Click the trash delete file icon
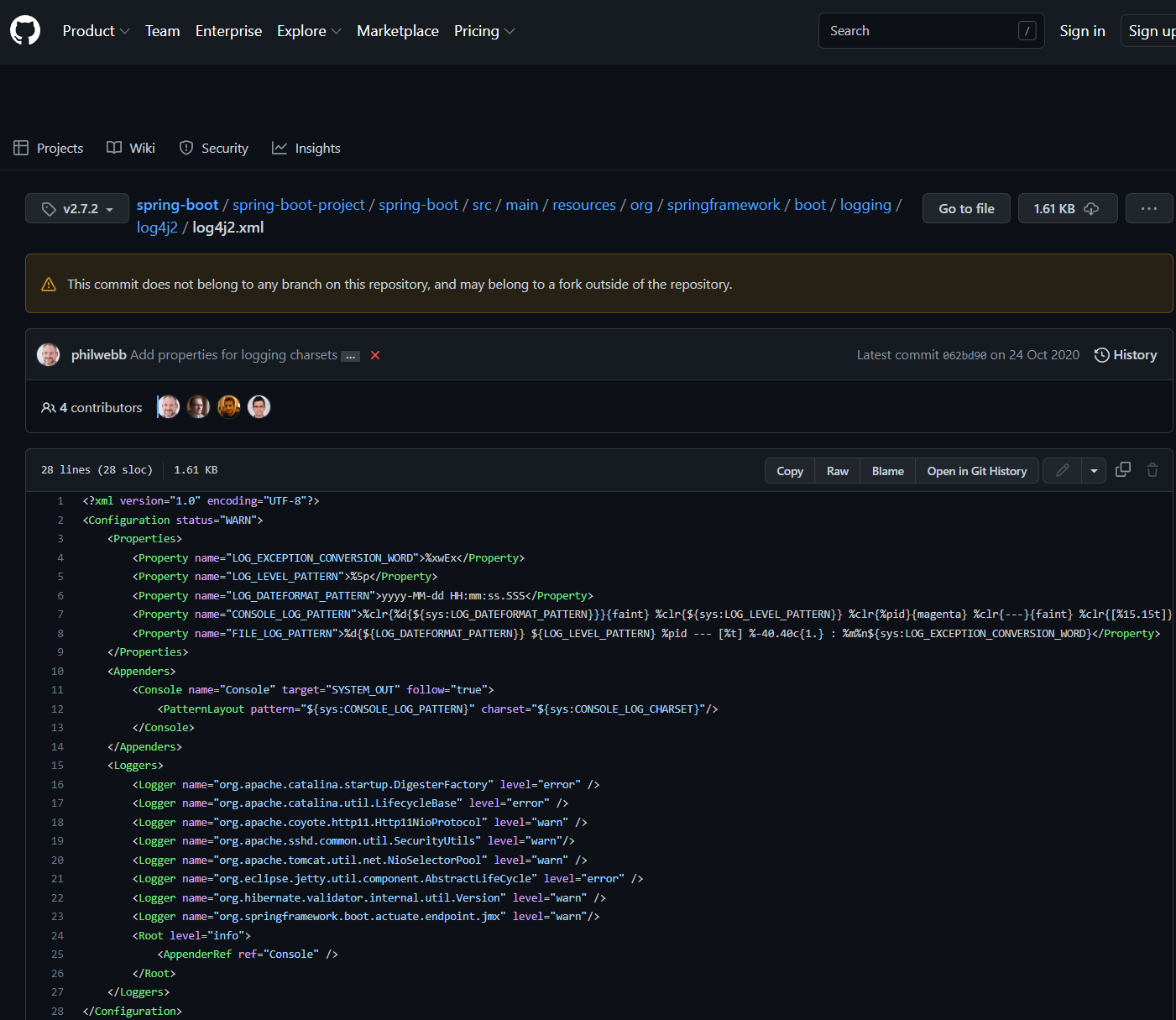Image resolution: width=1176 pixels, height=1020 pixels. (1152, 470)
